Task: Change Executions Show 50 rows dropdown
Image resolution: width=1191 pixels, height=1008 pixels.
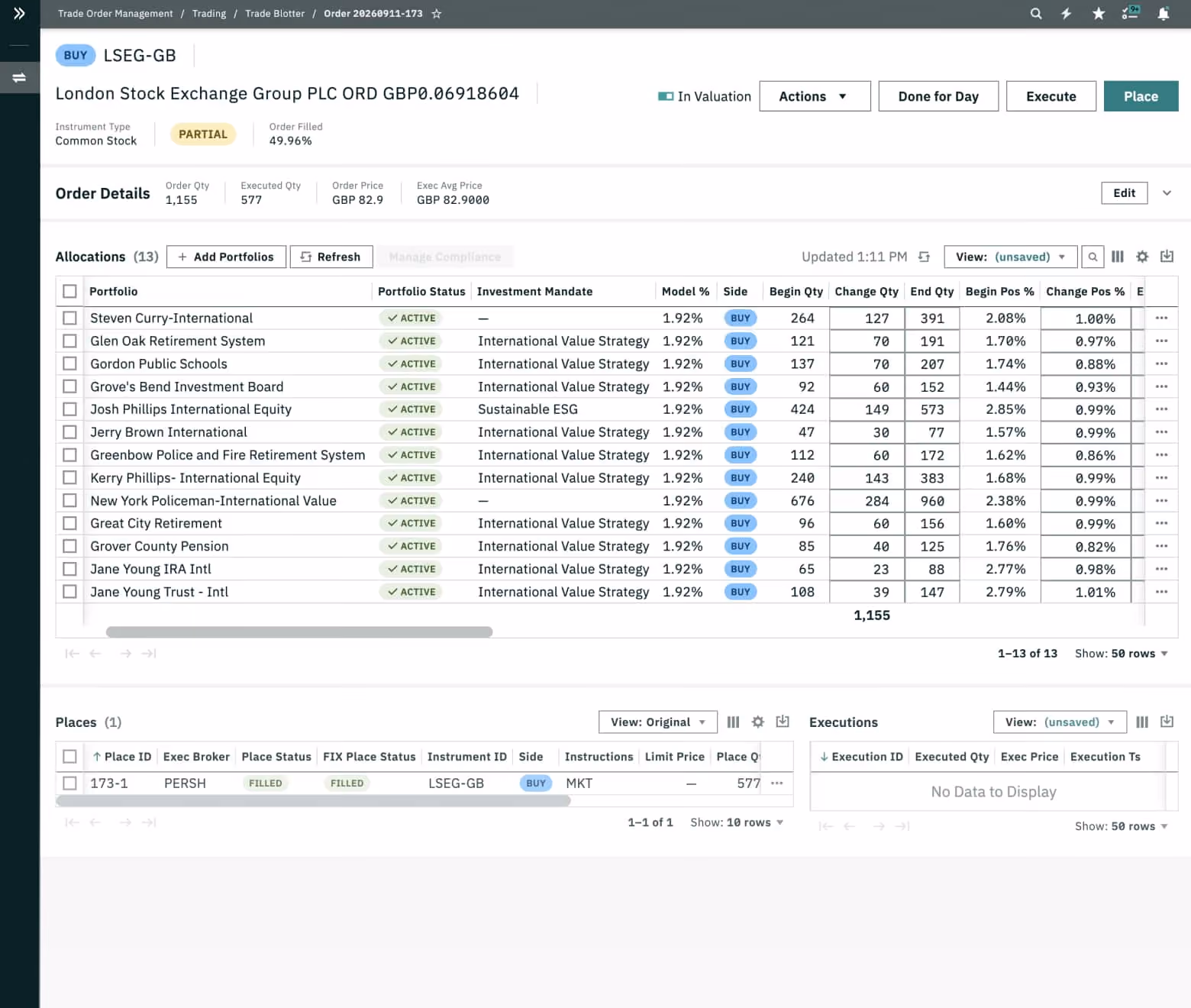Action: coord(1122,826)
